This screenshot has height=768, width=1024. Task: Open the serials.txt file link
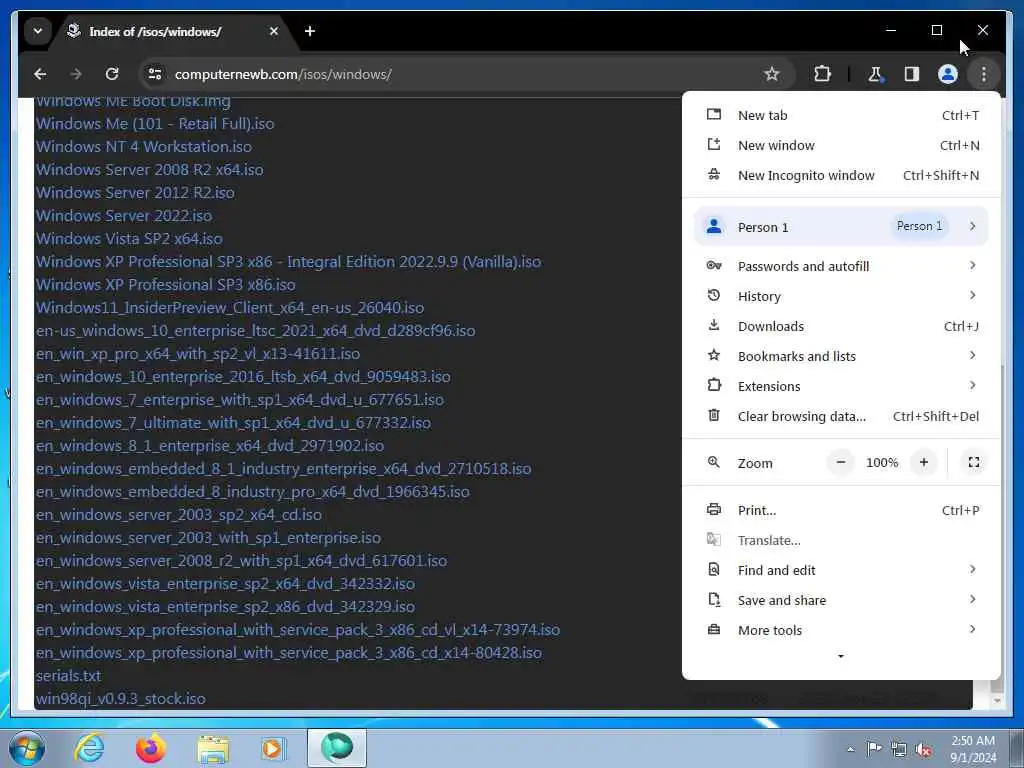click(x=69, y=676)
